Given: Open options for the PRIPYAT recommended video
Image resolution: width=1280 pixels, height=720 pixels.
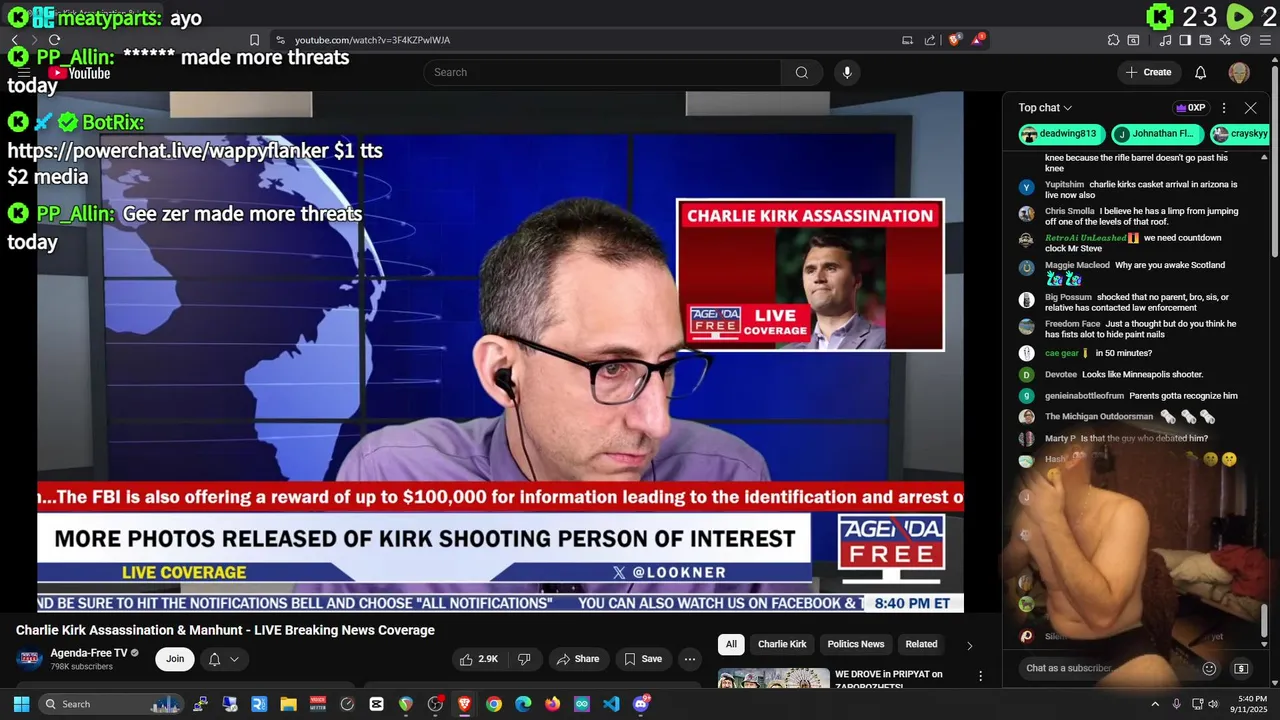Looking at the screenshot, I should pos(980,677).
